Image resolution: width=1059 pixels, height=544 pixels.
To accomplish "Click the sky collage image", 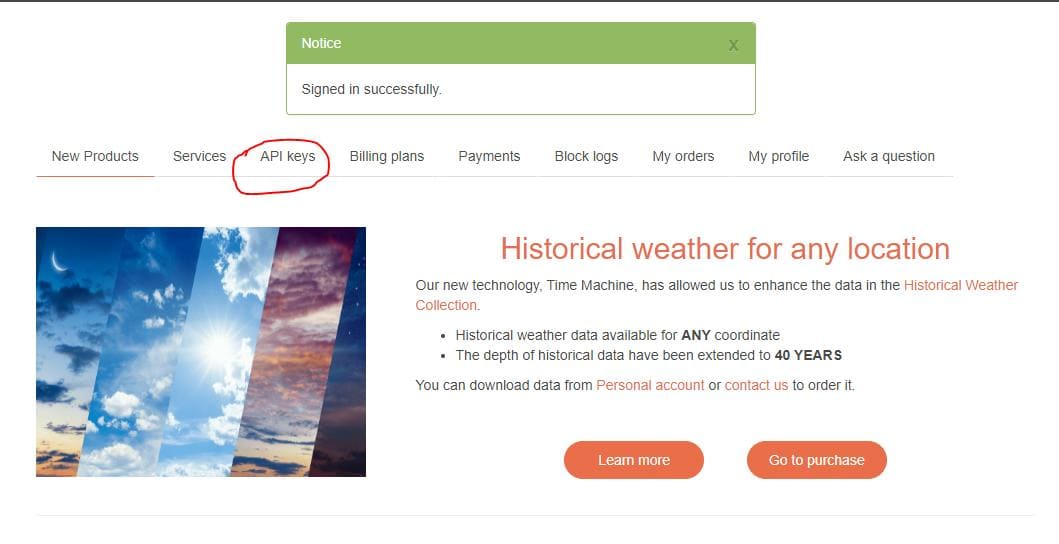I will tap(201, 352).
